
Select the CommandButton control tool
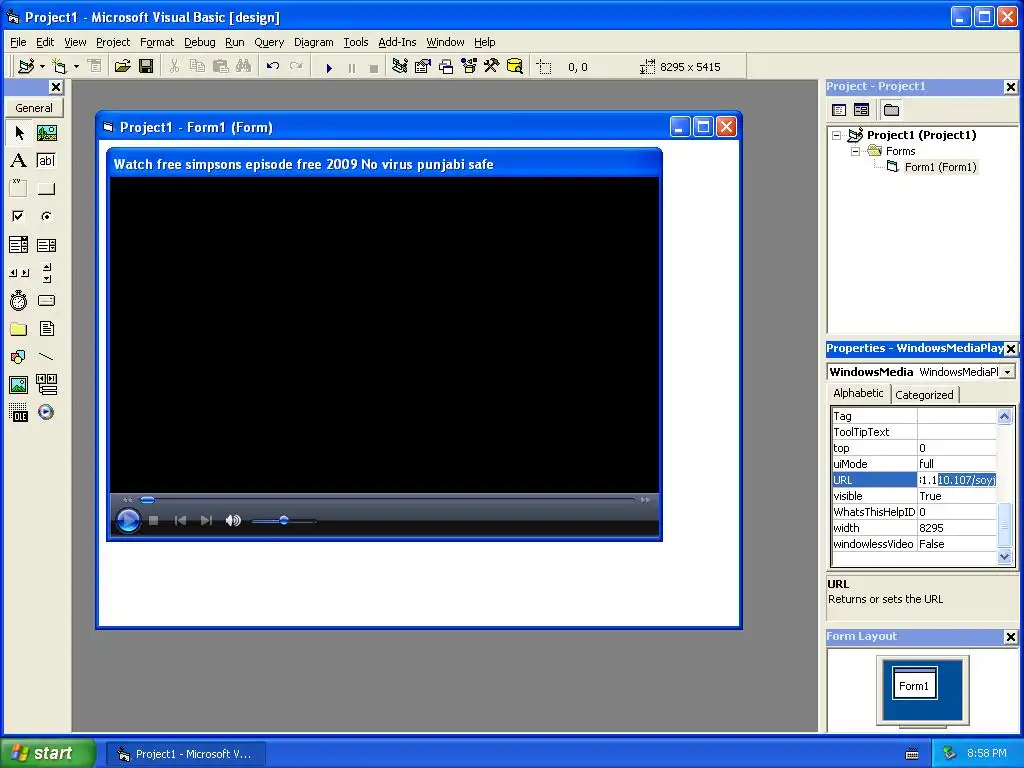coord(46,189)
